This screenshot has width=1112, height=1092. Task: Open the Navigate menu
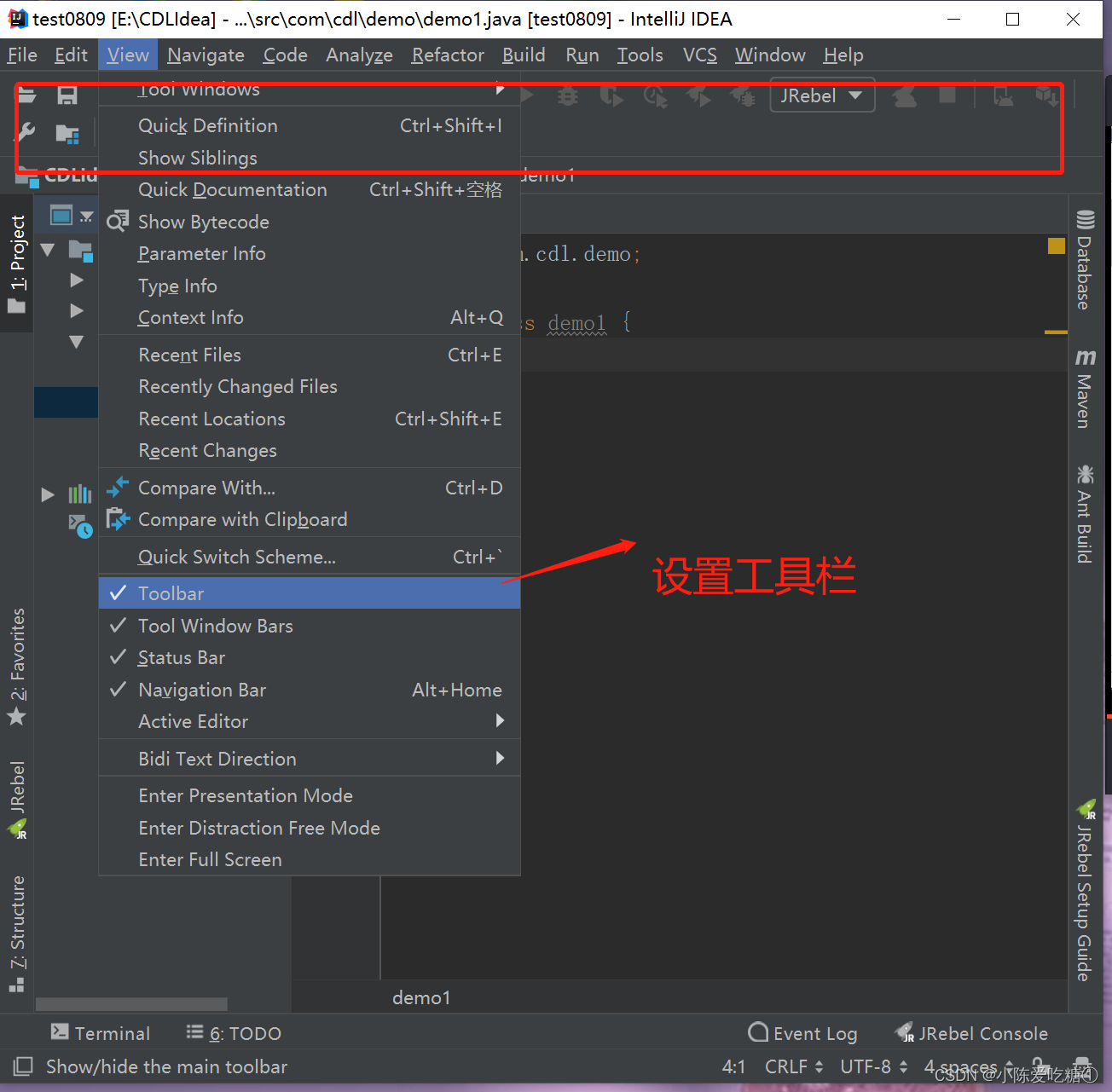click(206, 55)
